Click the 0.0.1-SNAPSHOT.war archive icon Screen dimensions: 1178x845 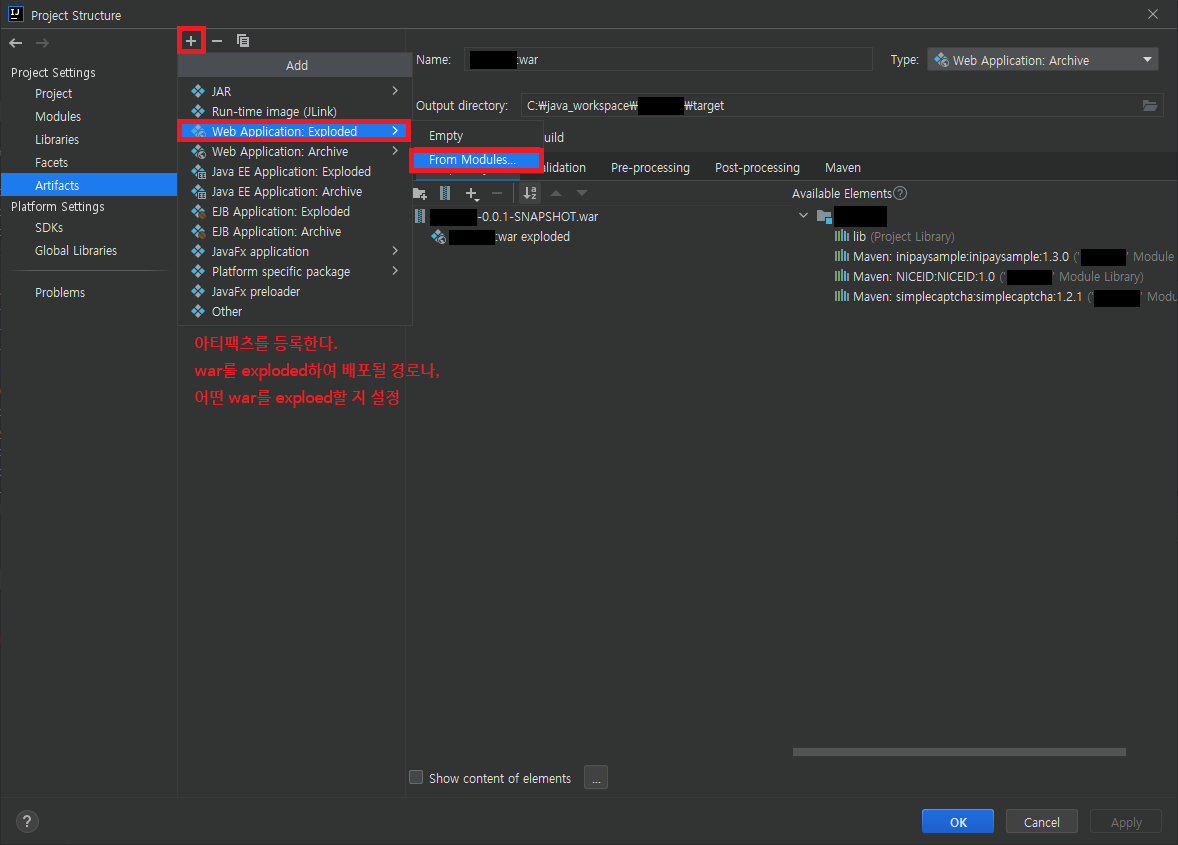pyautogui.click(x=420, y=216)
